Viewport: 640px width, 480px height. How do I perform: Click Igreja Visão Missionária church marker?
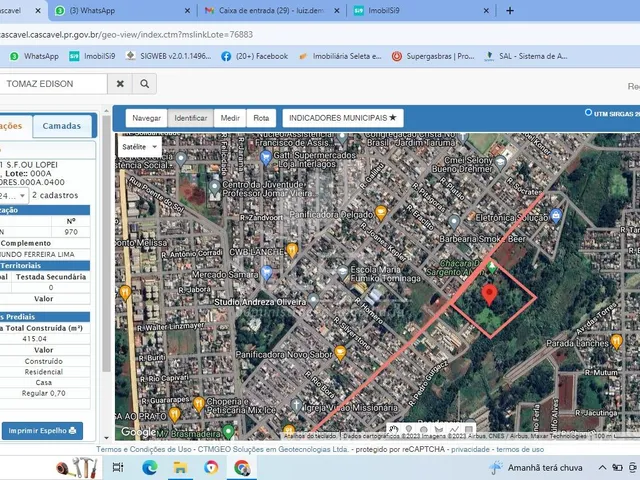[296, 404]
